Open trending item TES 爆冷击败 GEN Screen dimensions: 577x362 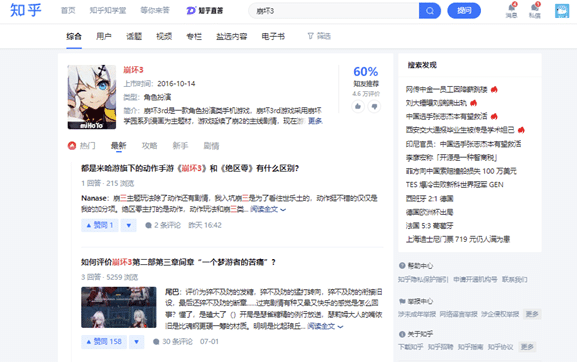coord(454,185)
